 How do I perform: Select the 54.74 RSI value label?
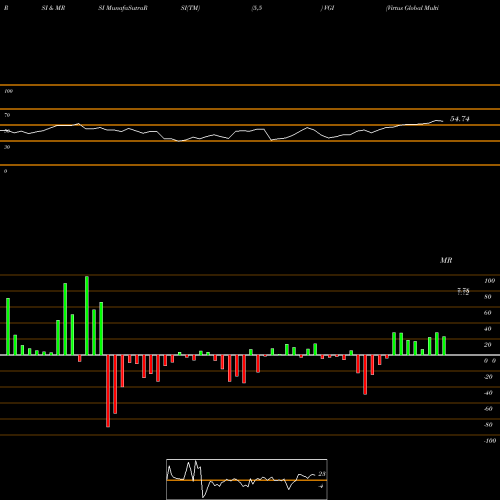coord(460,119)
